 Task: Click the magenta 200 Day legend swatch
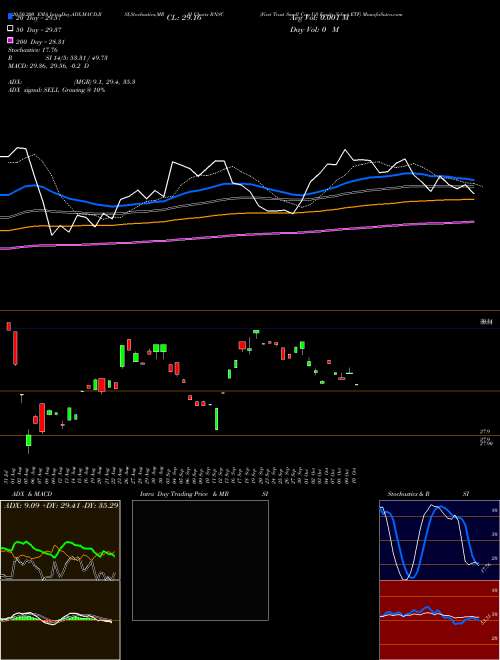point(10,41)
